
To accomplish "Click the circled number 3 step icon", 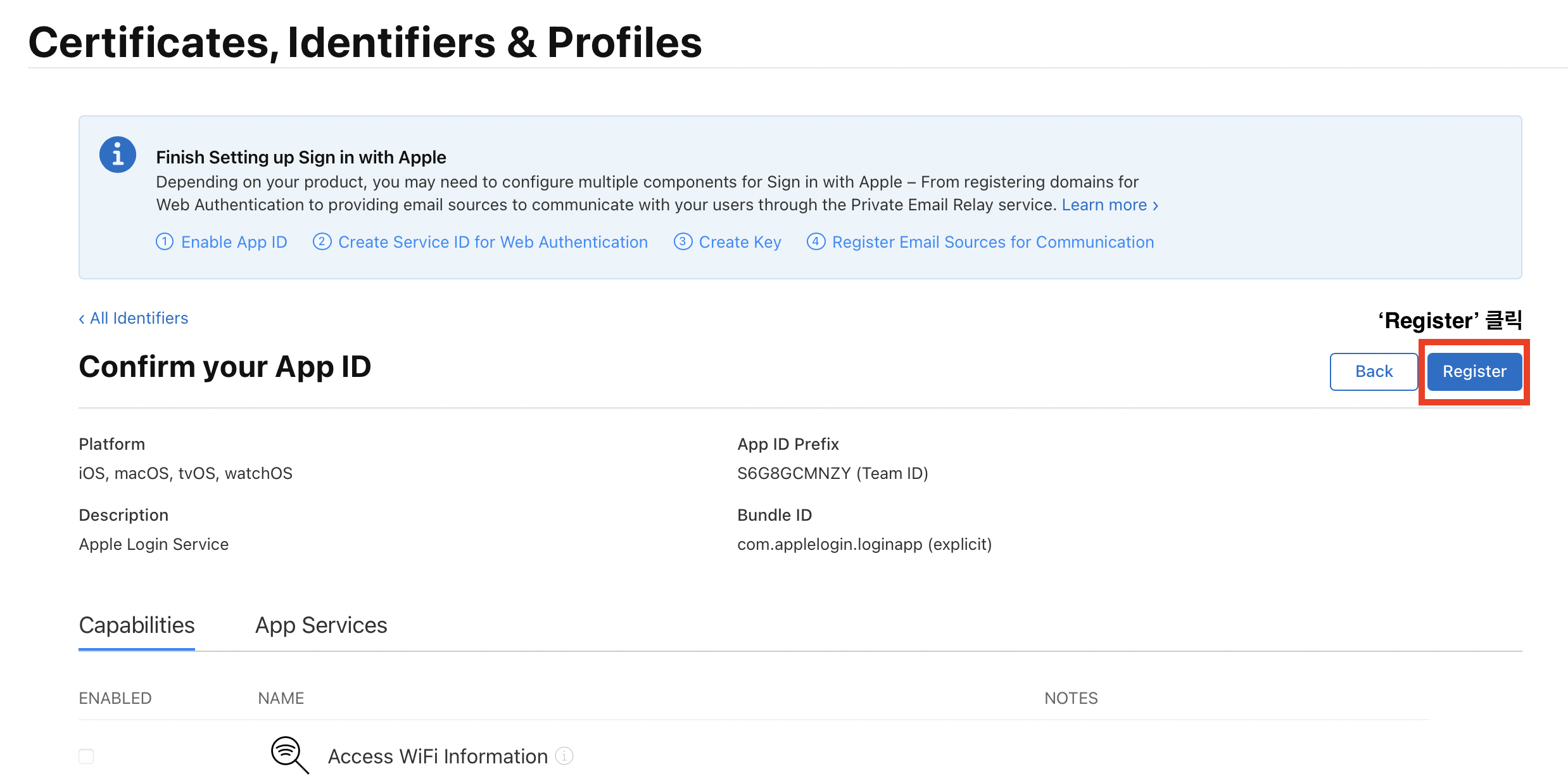I will pos(683,242).
